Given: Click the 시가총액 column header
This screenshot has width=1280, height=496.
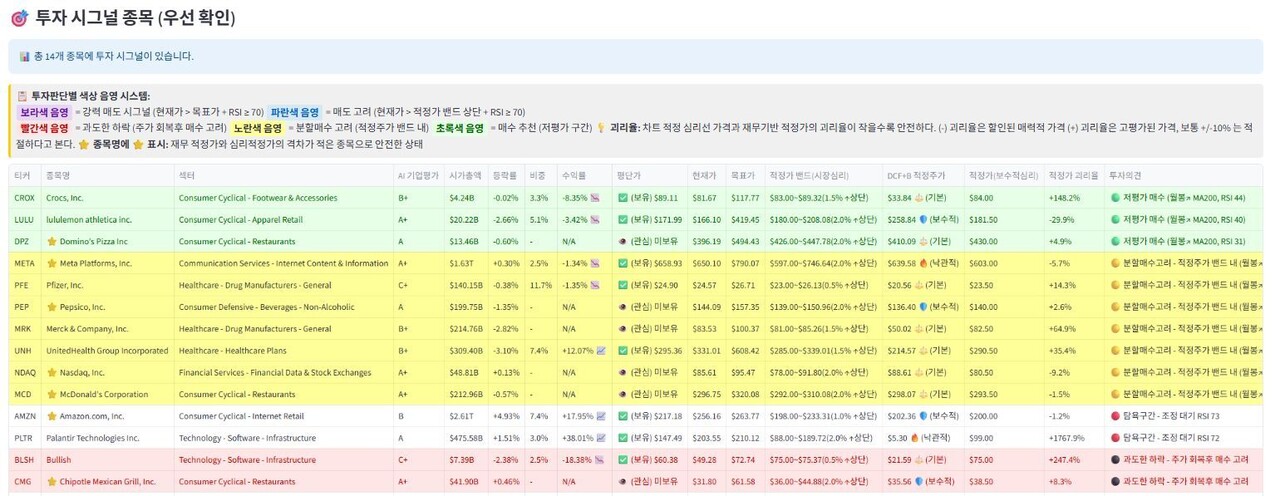Looking at the screenshot, I should pos(466,175).
